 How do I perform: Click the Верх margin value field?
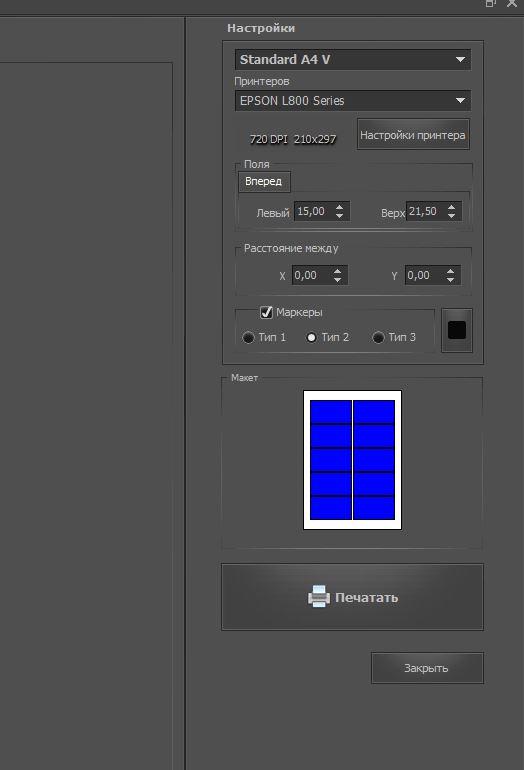425,211
